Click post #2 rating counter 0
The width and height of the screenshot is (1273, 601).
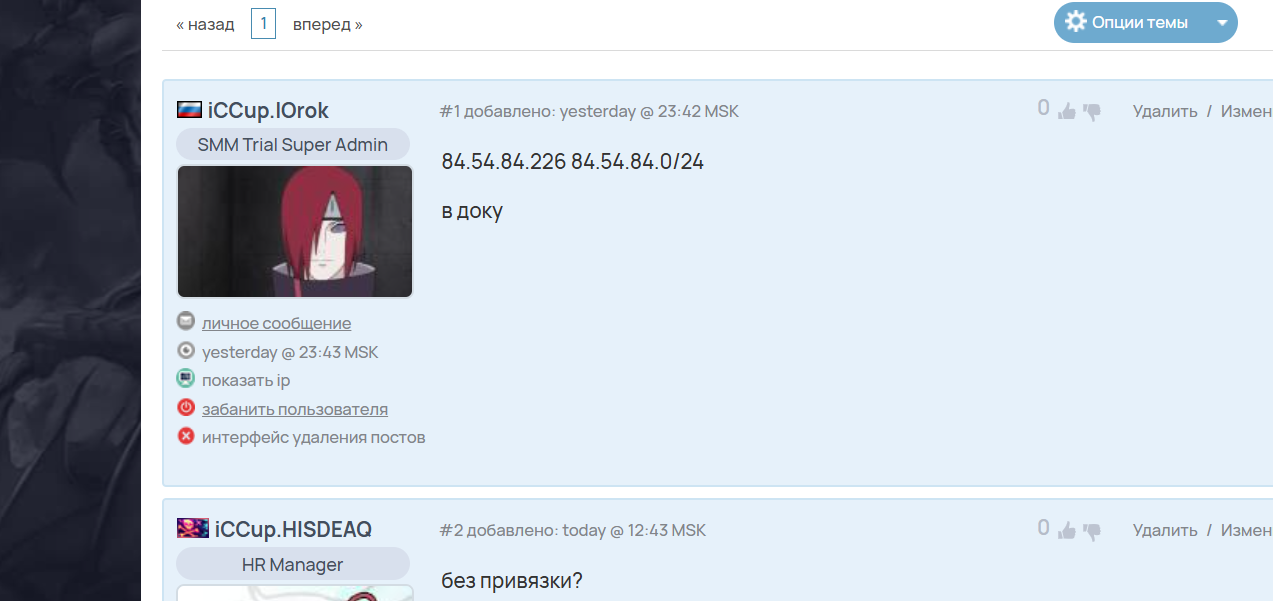(1044, 527)
